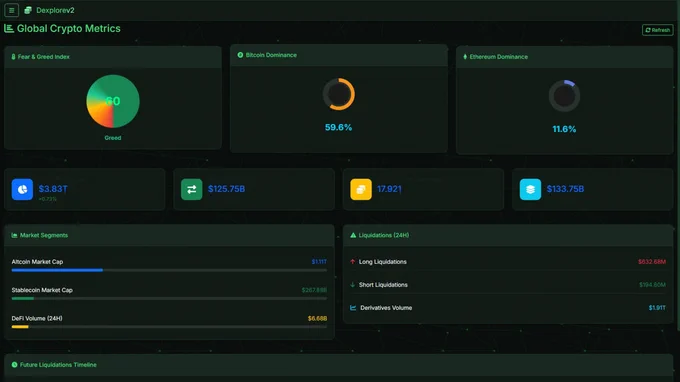Click the Dexplorev2 logo icon
Image resolution: width=680 pixels, height=382 pixels.
pos(28,10)
